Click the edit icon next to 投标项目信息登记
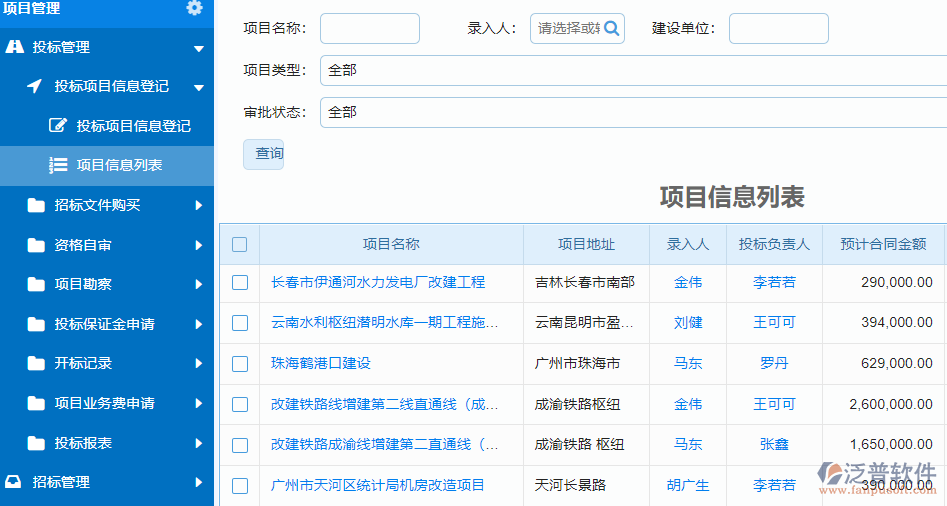Image resolution: width=947 pixels, height=506 pixels. point(58,126)
